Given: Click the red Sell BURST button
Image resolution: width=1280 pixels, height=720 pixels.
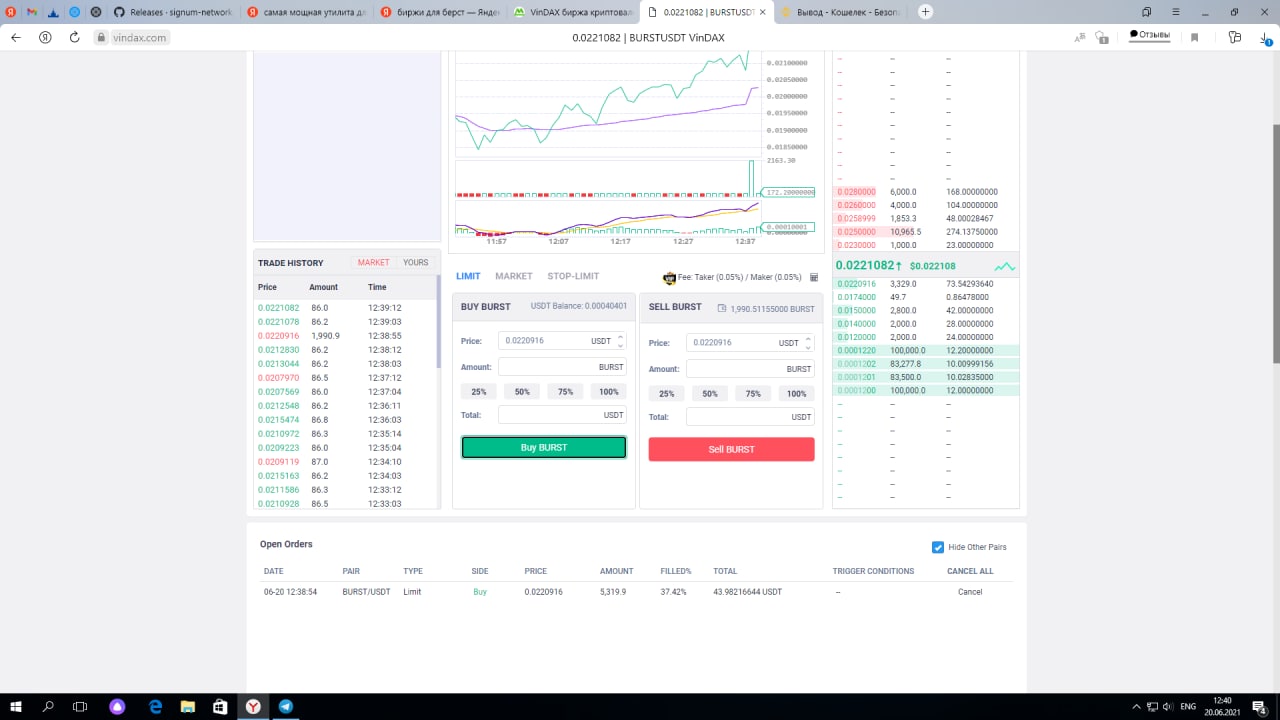Looking at the screenshot, I should 731,449.
